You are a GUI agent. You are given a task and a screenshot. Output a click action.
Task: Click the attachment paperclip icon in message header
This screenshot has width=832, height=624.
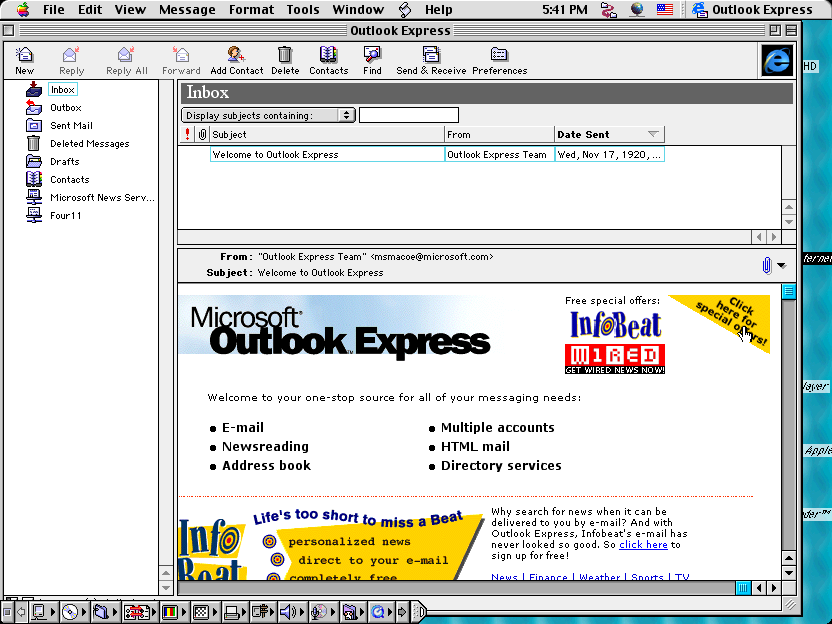click(766, 265)
